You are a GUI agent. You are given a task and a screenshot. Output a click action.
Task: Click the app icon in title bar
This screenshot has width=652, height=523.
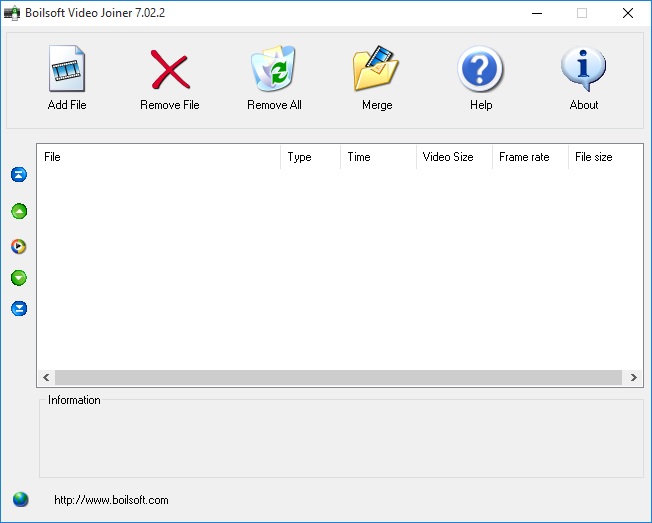click(x=12, y=13)
